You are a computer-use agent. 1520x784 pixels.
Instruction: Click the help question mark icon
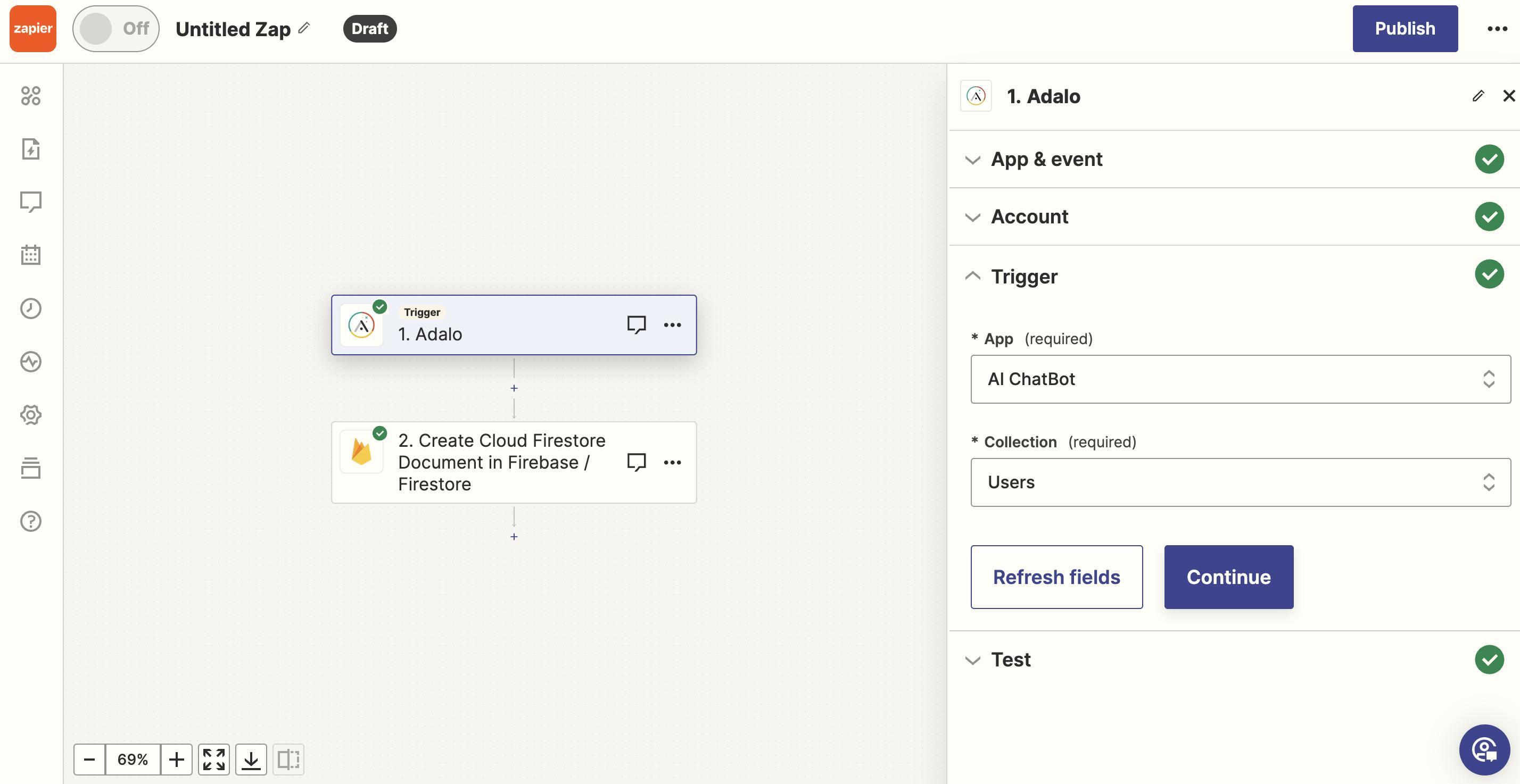click(x=31, y=521)
